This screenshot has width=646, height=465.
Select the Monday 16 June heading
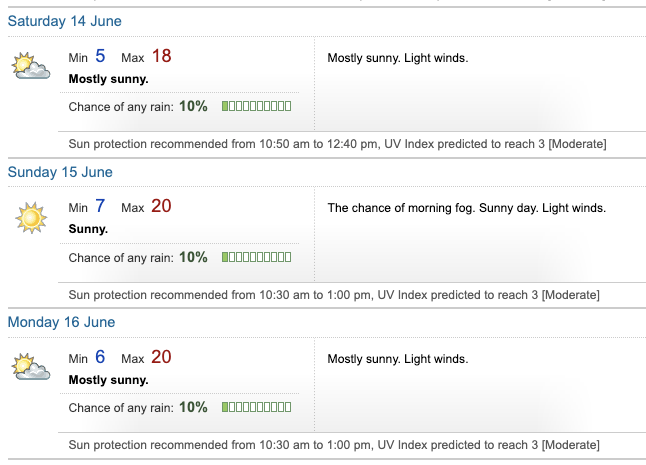point(61,322)
